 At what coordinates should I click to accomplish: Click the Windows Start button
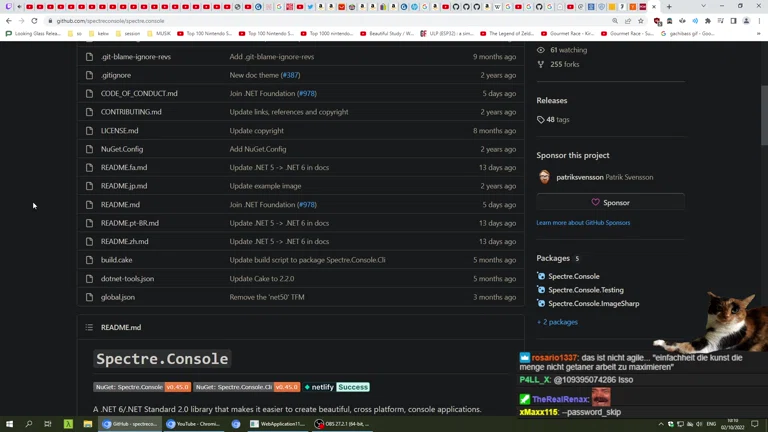click(10, 424)
